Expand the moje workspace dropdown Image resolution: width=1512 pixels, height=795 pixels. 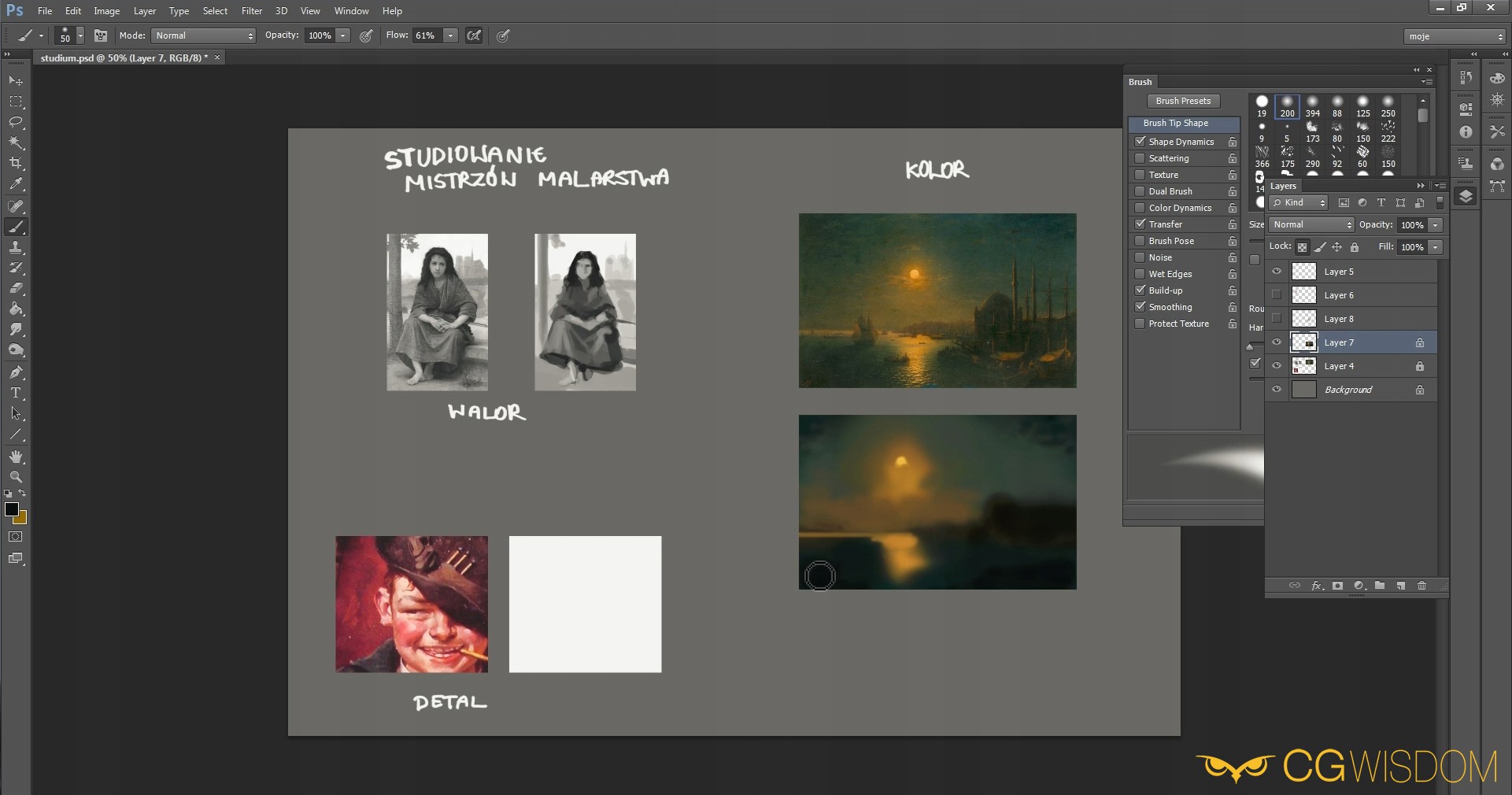coord(1455,36)
